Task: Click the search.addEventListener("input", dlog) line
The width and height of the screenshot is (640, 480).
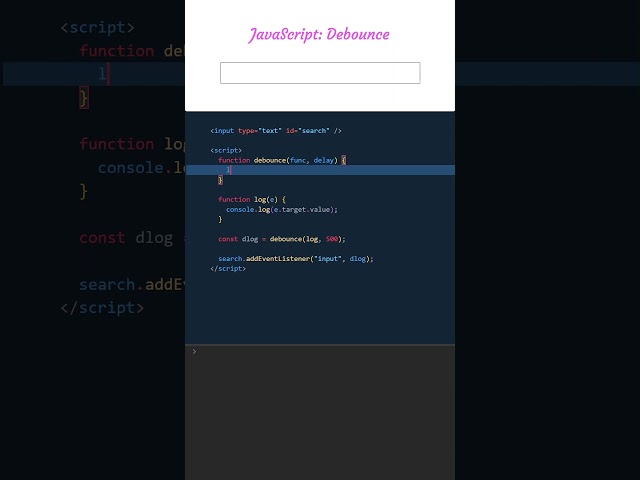Action: pyautogui.click(x=296, y=258)
